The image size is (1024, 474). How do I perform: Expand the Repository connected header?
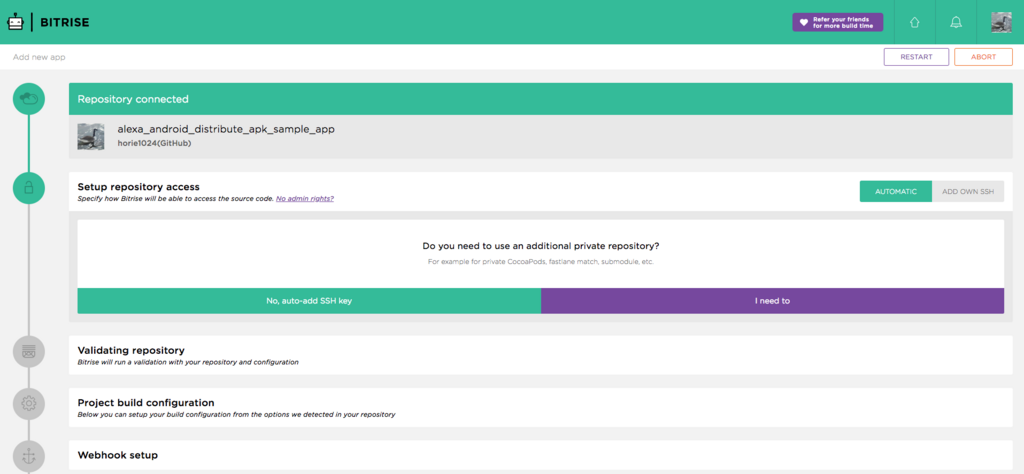pos(541,99)
